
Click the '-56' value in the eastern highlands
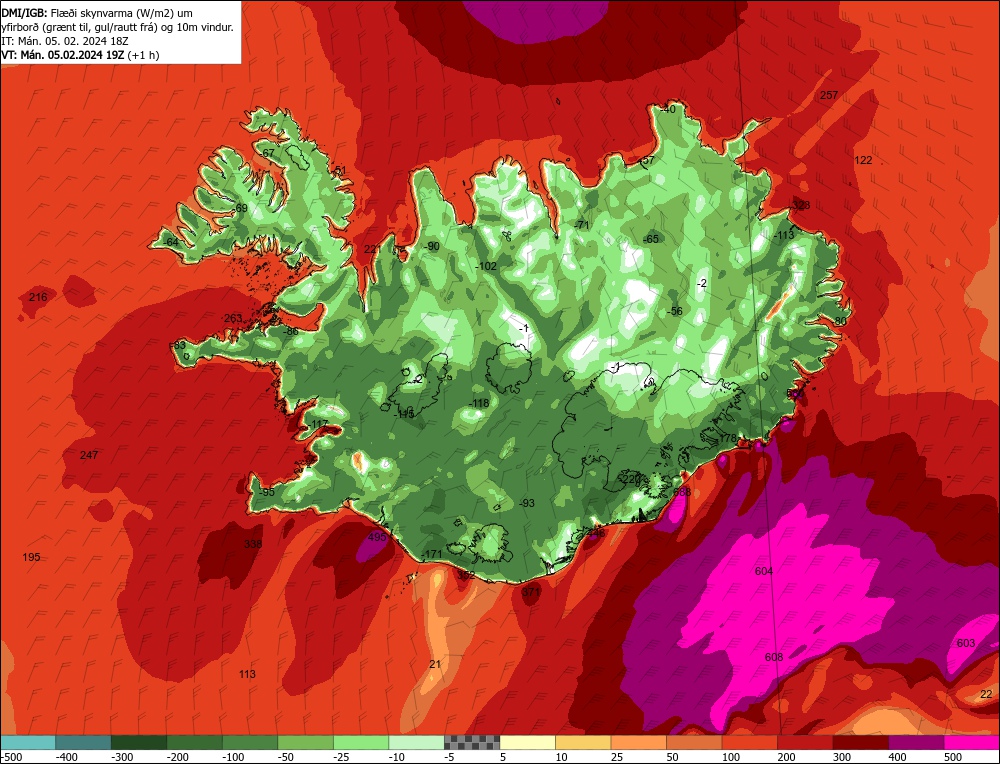pos(675,311)
